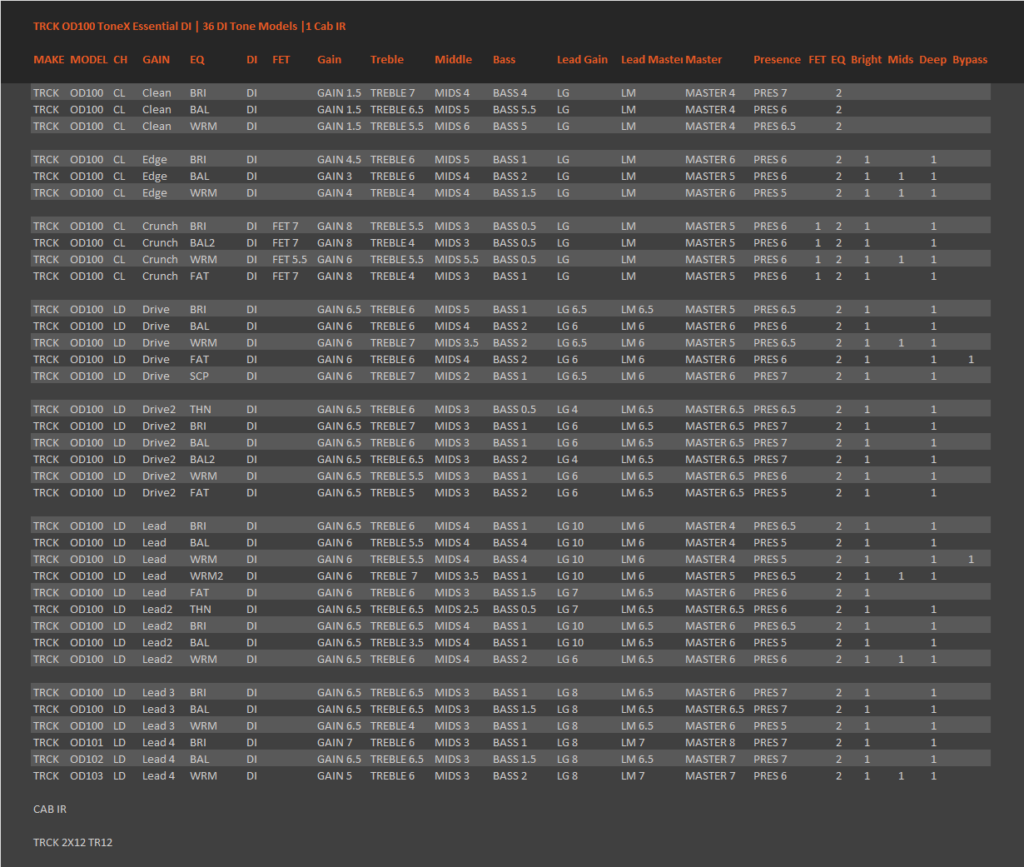Image resolution: width=1024 pixels, height=867 pixels.
Task: Click the 'MIDS 2.5' cell
Action: tap(456, 609)
